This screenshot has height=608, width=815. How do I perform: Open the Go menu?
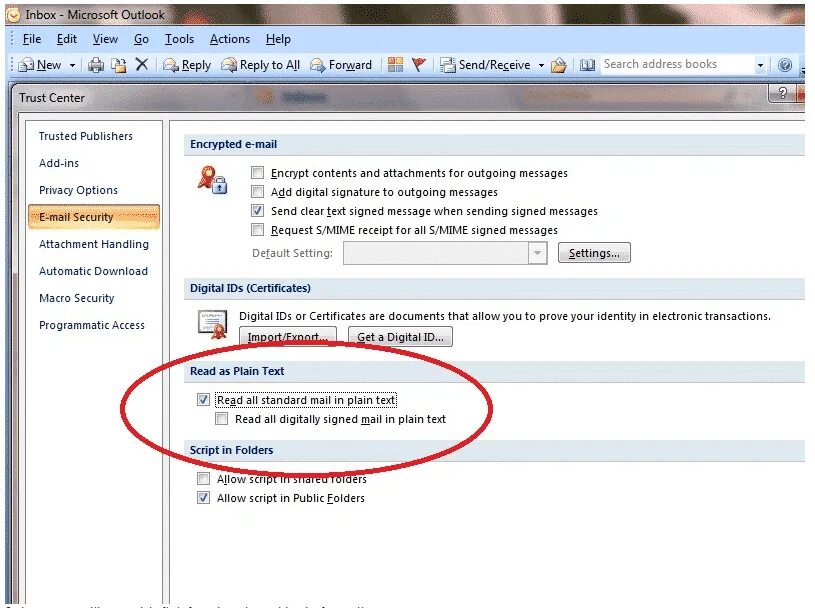(x=141, y=39)
